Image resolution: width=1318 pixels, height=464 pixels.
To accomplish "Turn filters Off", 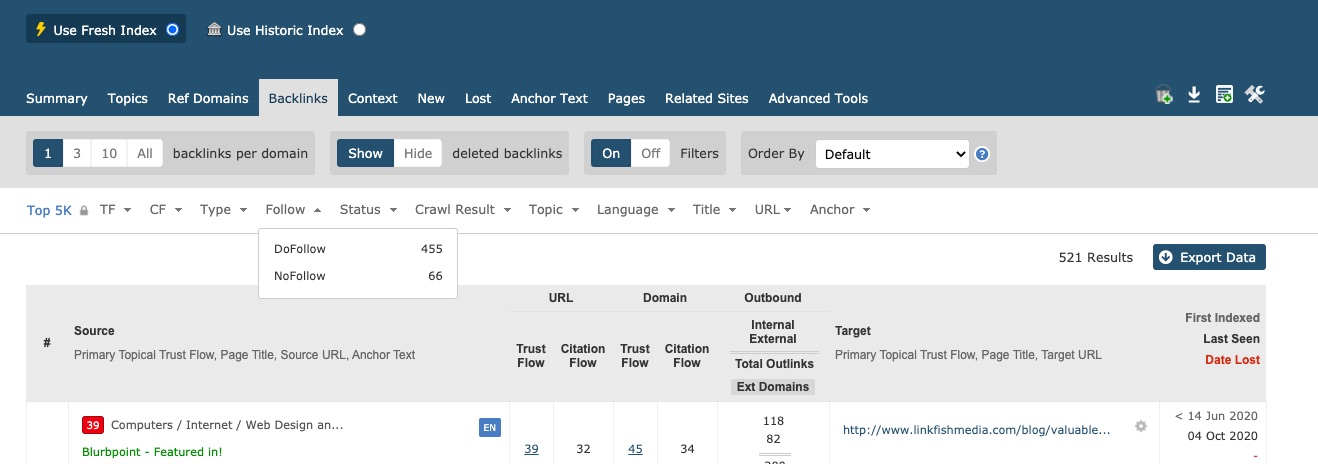I will click(650, 153).
